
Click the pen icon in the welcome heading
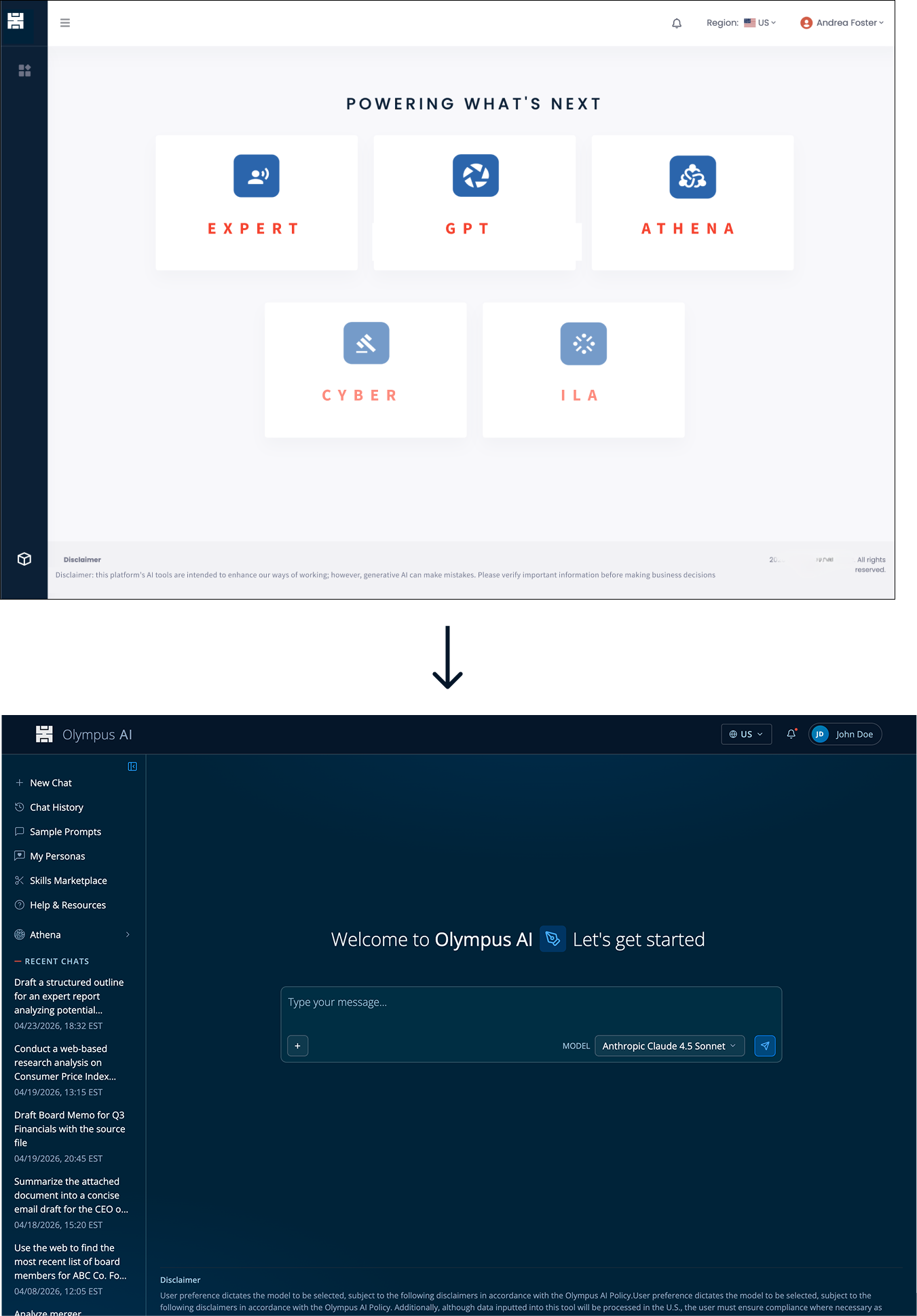point(553,939)
